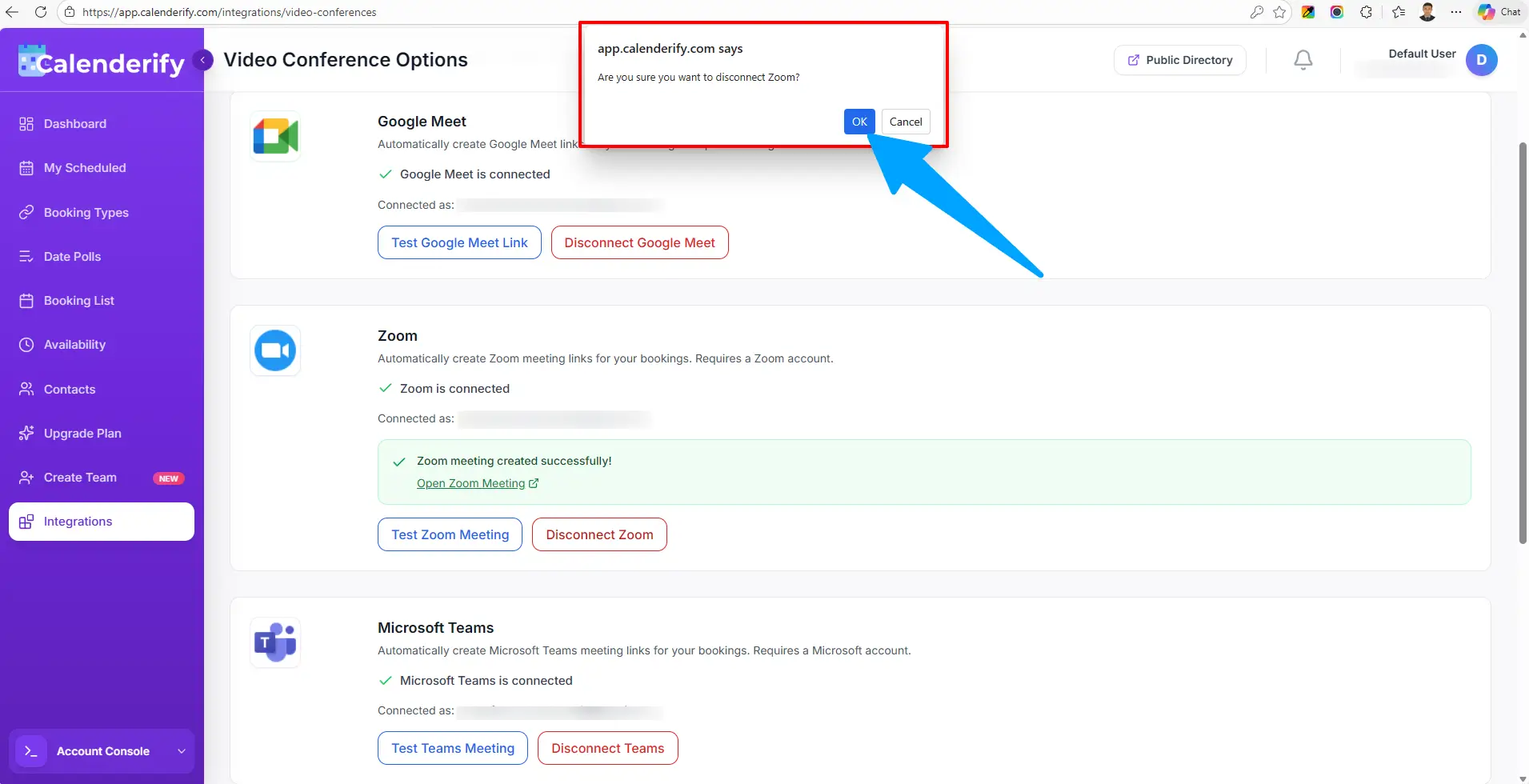Select the Integrations sidebar icon
The width and height of the screenshot is (1529, 784).
(26, 521)
